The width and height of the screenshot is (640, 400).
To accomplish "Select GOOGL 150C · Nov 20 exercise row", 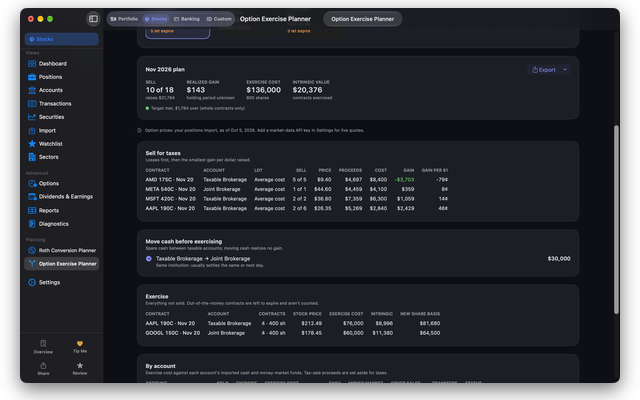I will (293, 333).
